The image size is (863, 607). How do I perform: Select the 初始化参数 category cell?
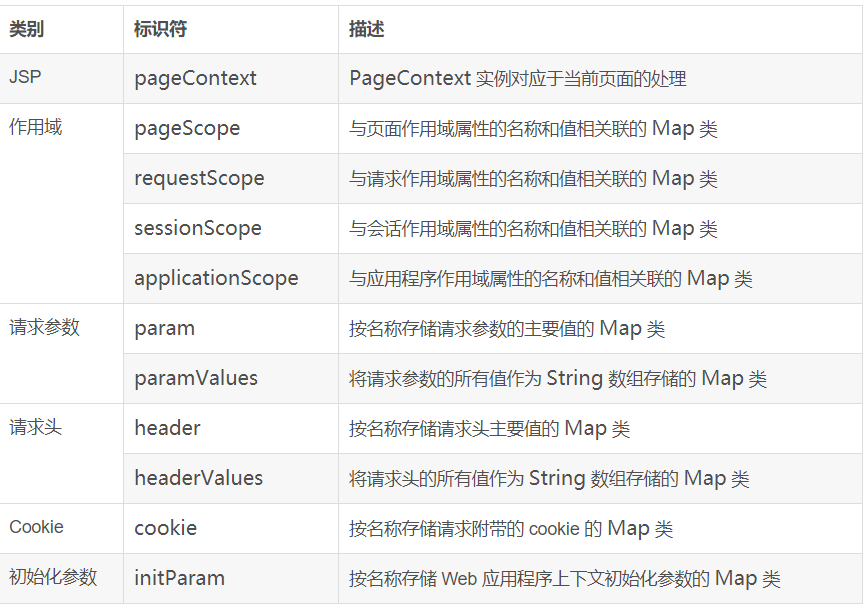coord(53,578)
